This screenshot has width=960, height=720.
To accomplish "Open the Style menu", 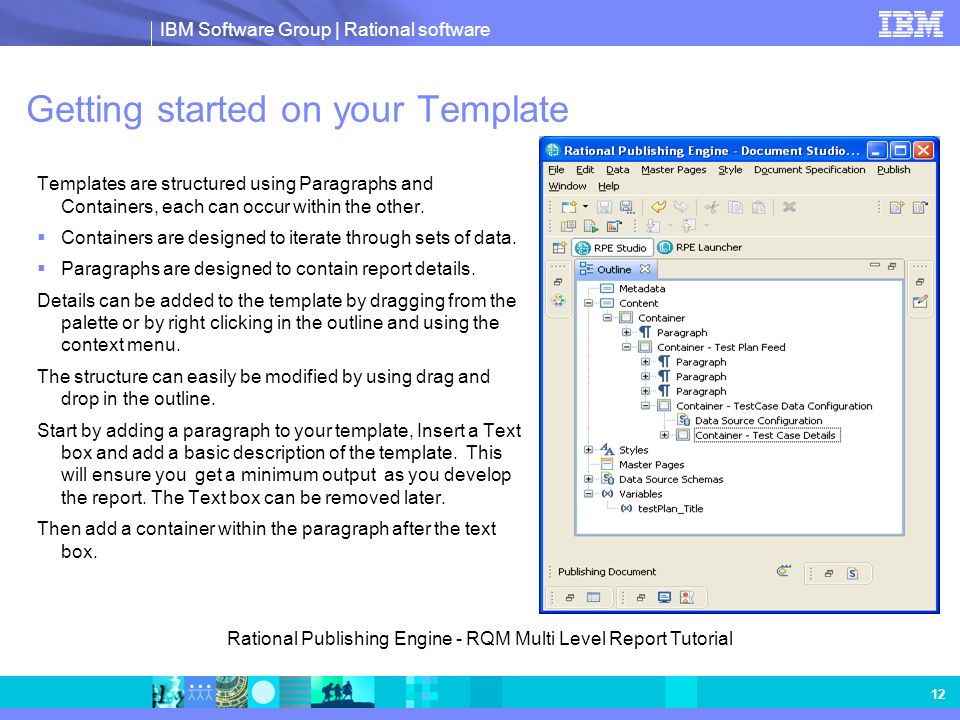I will coord(730,170).
